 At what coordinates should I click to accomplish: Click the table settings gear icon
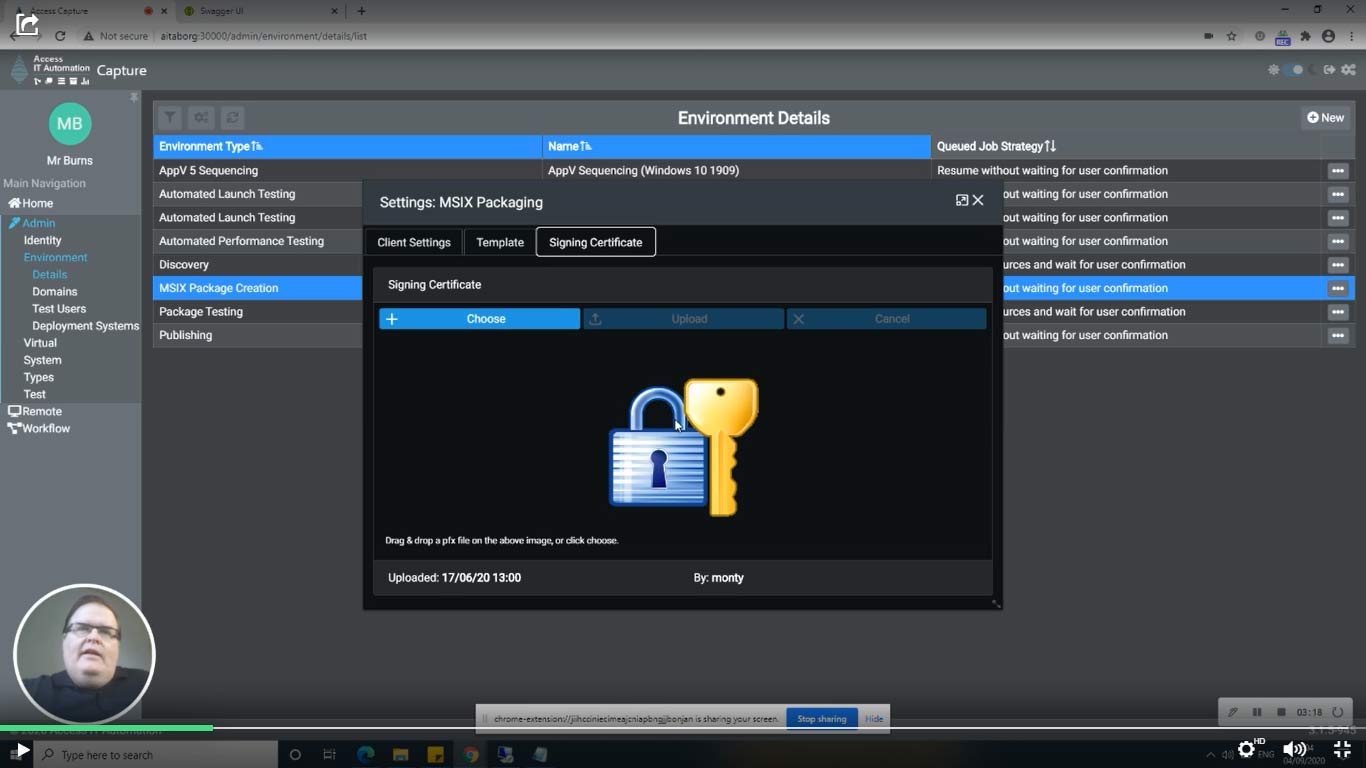click(200, 117)
